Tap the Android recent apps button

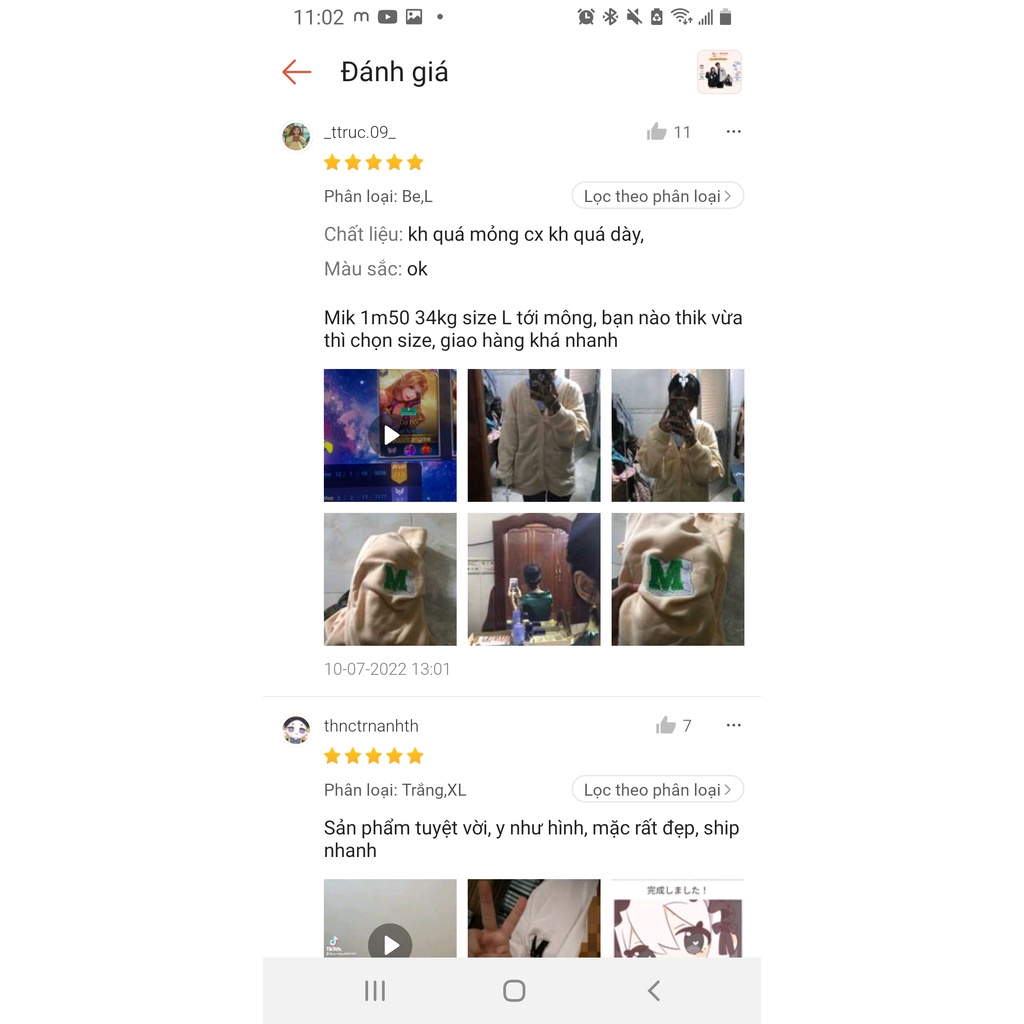[375, 991]
